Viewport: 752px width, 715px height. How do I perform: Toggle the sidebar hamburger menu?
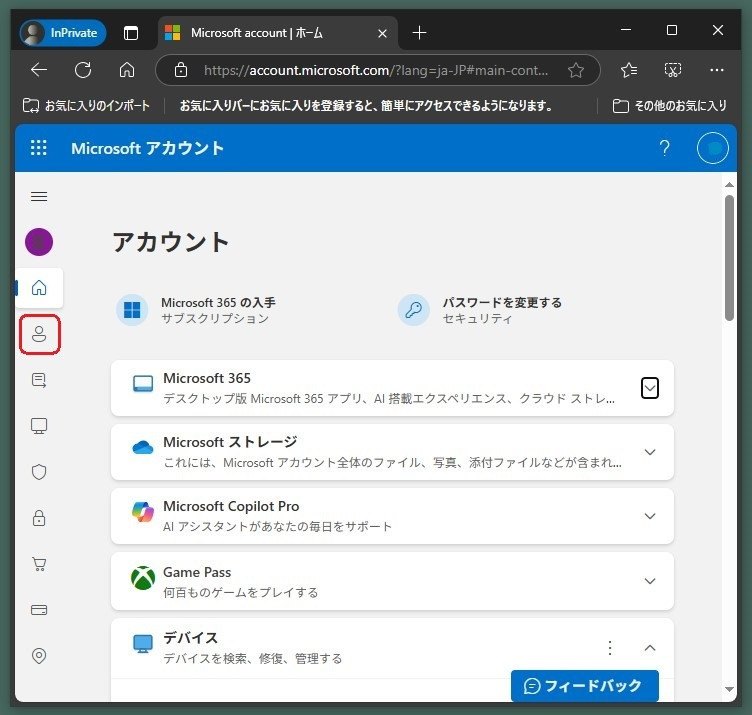39,197
